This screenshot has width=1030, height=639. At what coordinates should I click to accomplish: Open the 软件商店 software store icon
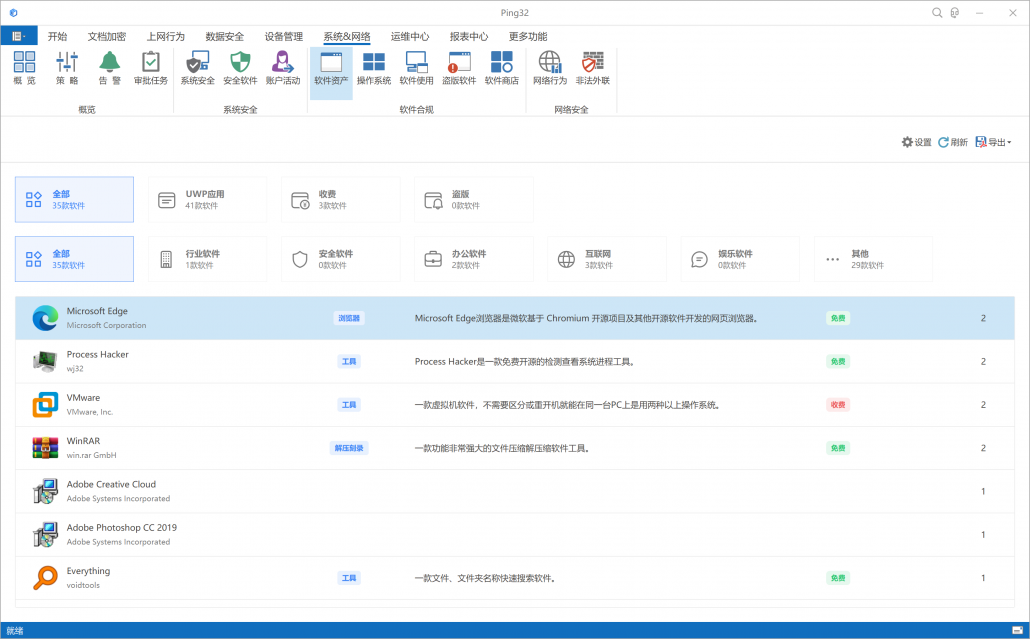502,68
